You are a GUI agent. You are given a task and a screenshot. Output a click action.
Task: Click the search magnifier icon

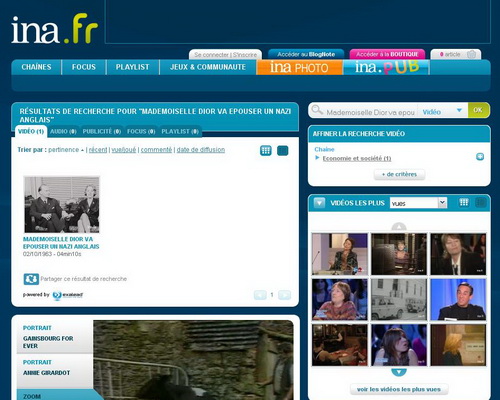coord(317,110)
